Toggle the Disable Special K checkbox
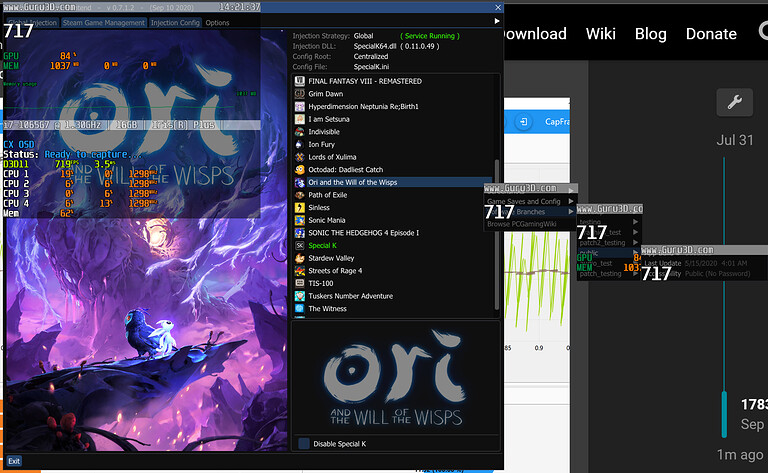Viewport: 768px width, 473px height. click(x=303, y=443)
